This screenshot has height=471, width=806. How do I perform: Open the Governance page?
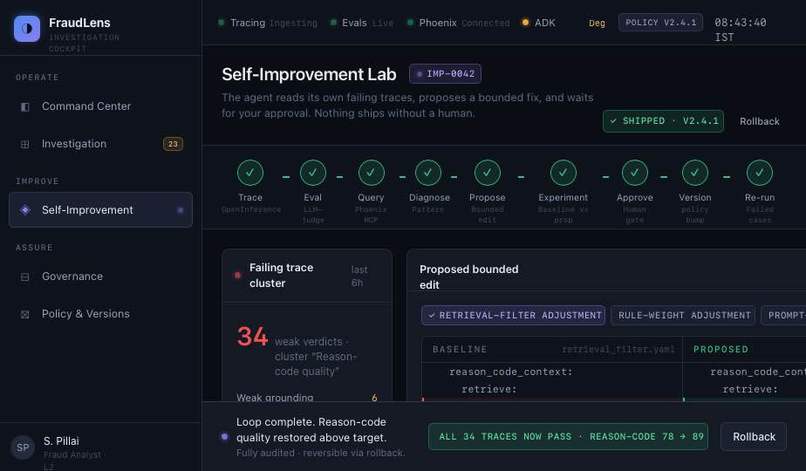click(100, 277)
